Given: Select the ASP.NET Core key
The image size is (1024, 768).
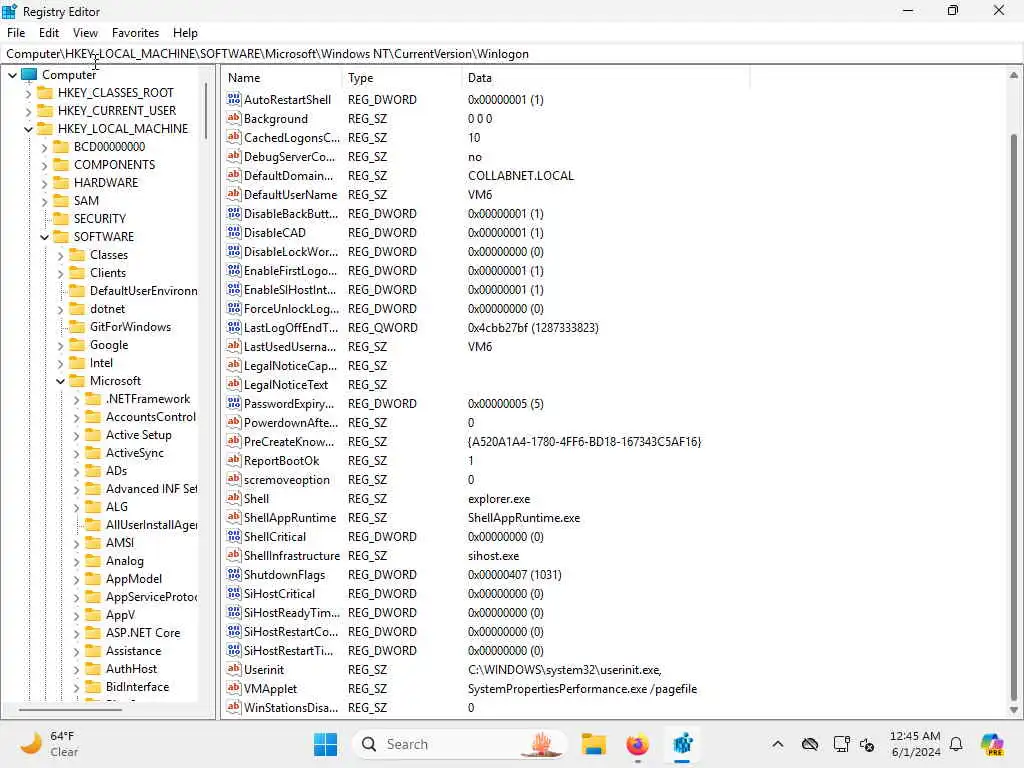Looking at the screenshot, I should click(x=143, y=633).
